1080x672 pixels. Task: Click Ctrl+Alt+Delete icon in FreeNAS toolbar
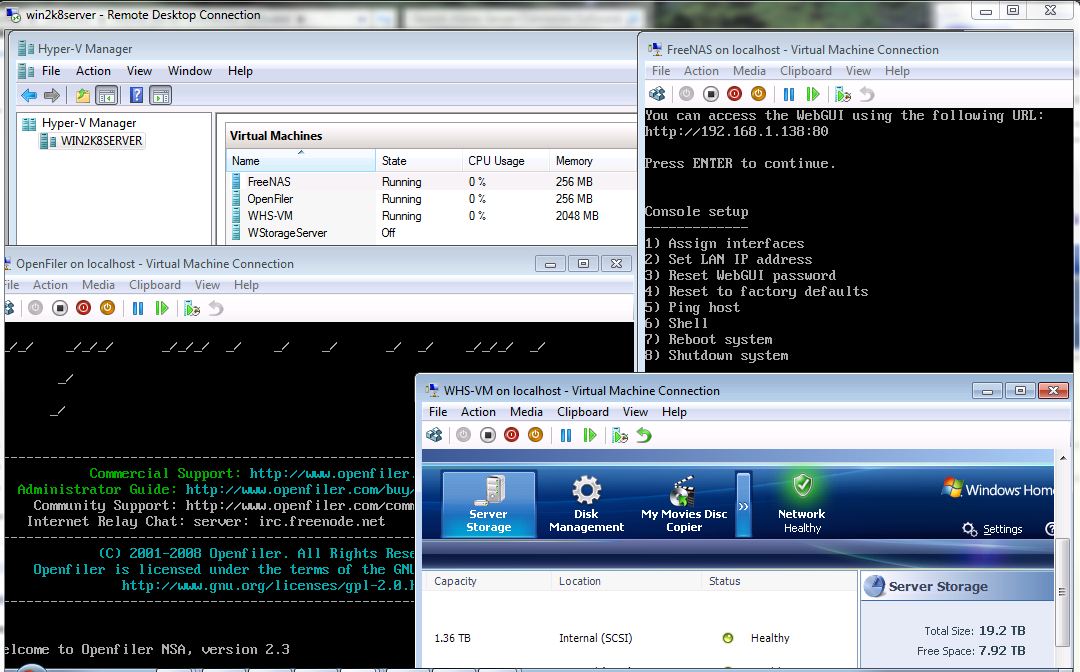[656, 94]
